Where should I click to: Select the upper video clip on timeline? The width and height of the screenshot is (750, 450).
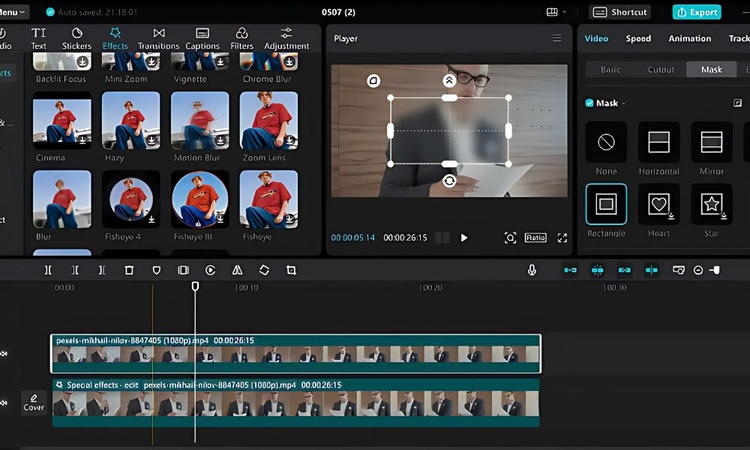[296, 354]
